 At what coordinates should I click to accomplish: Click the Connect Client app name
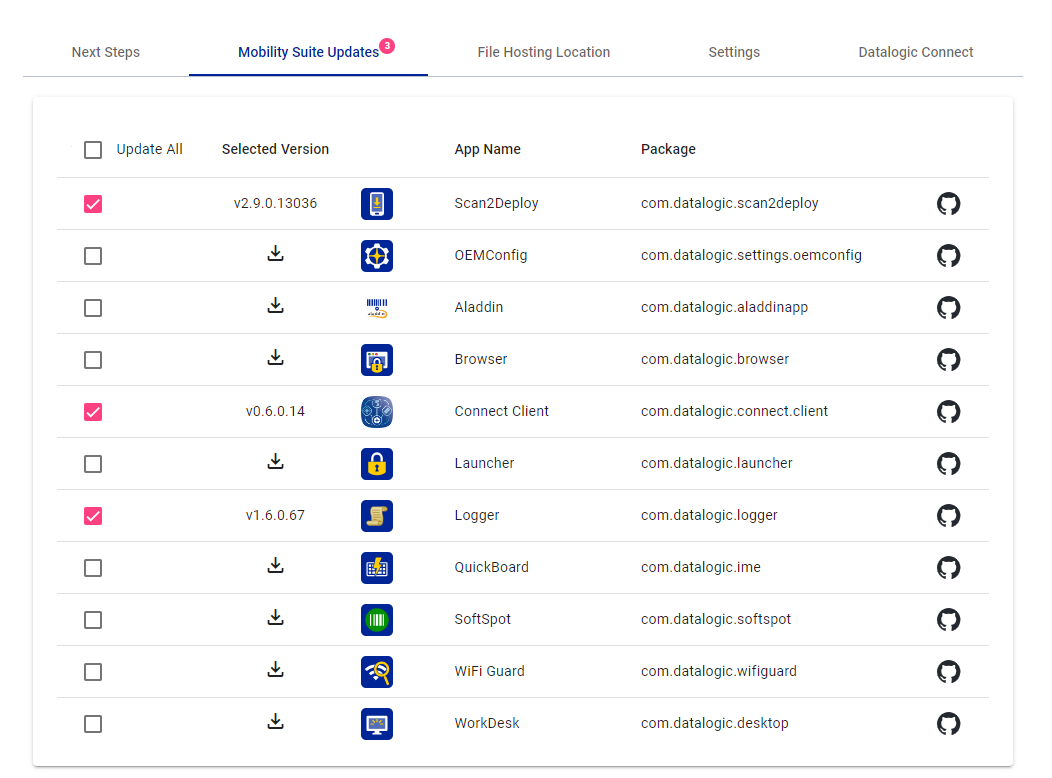501,411
